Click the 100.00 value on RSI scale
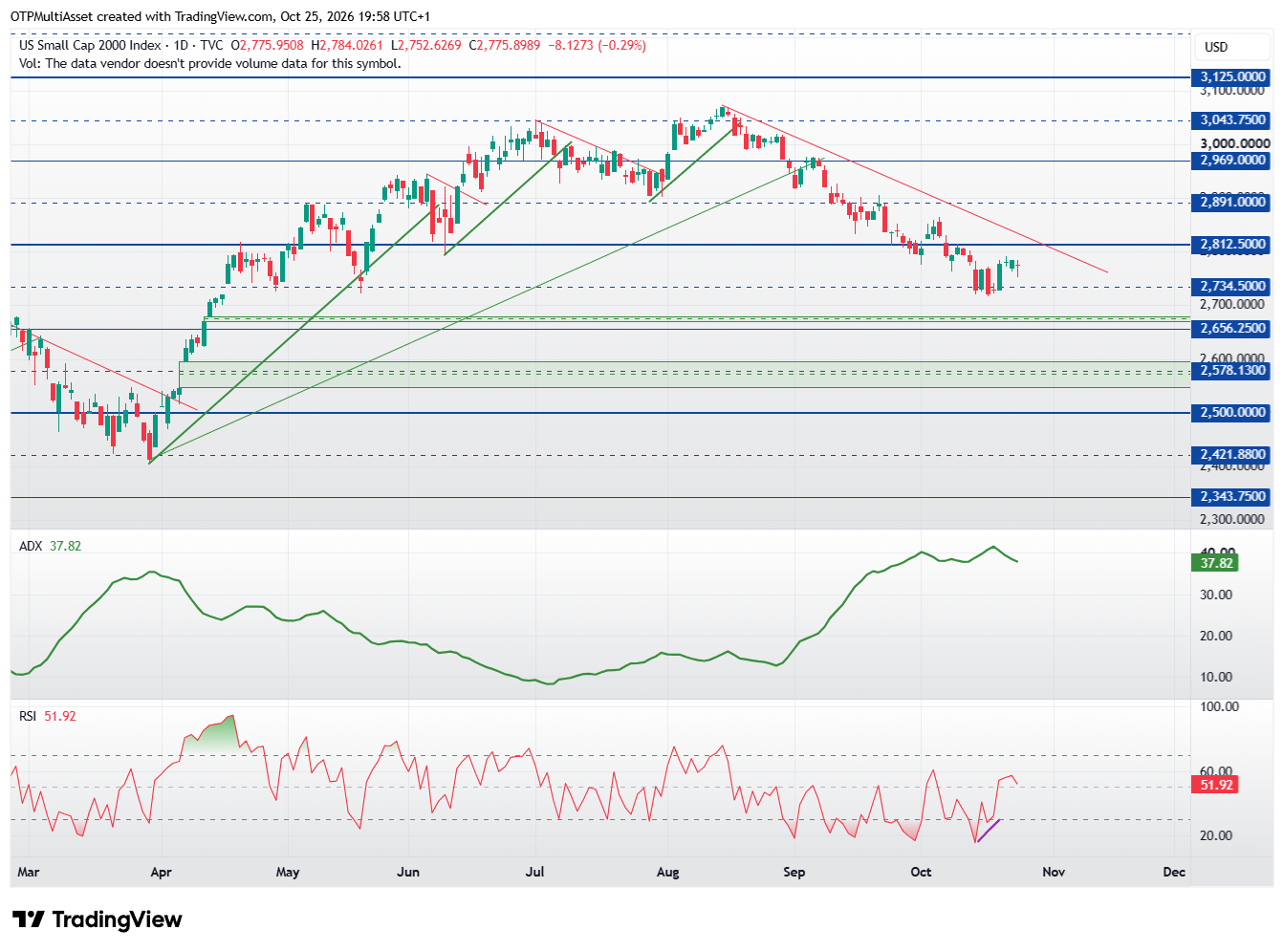 point(1219,707)
